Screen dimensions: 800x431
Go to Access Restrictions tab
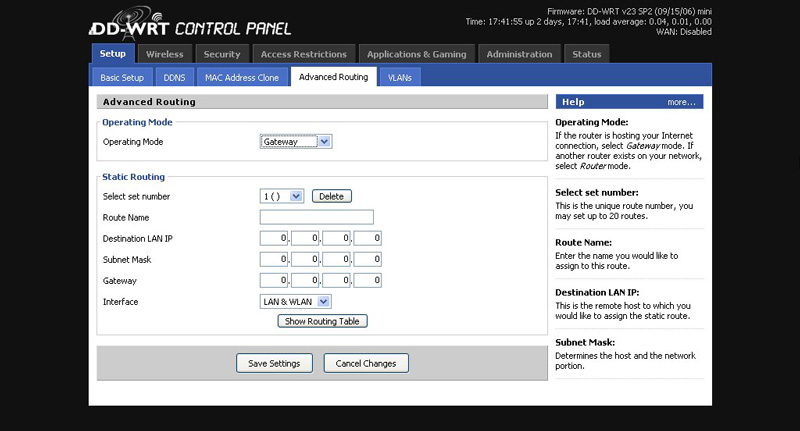304,54
